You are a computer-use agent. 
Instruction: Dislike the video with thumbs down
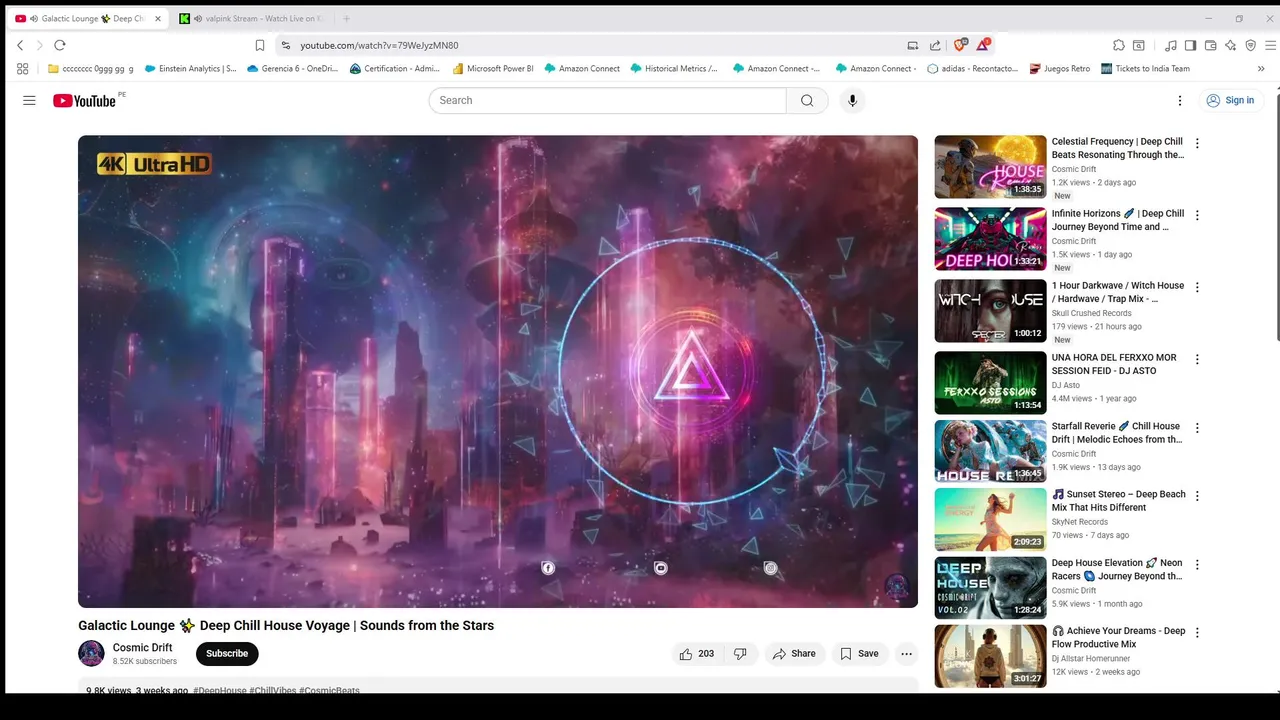[x=740, y=654]
